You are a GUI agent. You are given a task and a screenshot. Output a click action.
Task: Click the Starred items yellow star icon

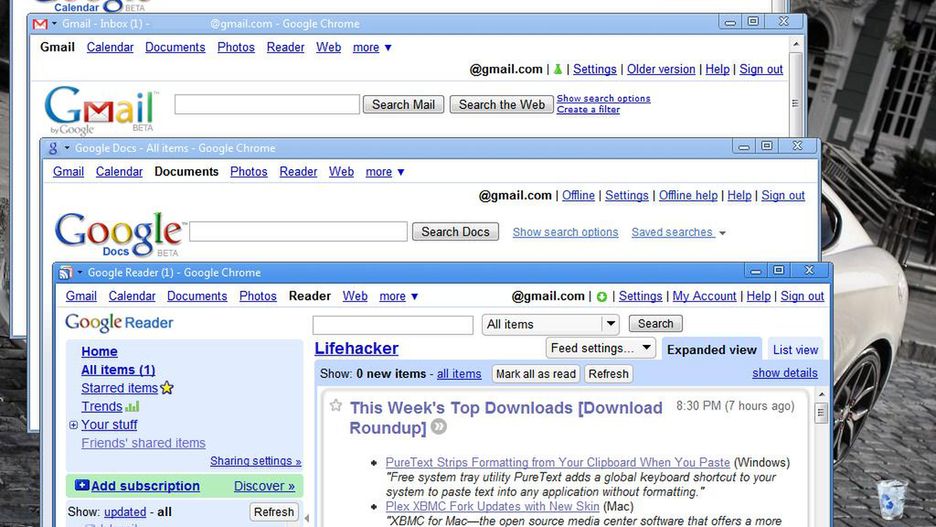pyautogui.click(x=167, y=388)
